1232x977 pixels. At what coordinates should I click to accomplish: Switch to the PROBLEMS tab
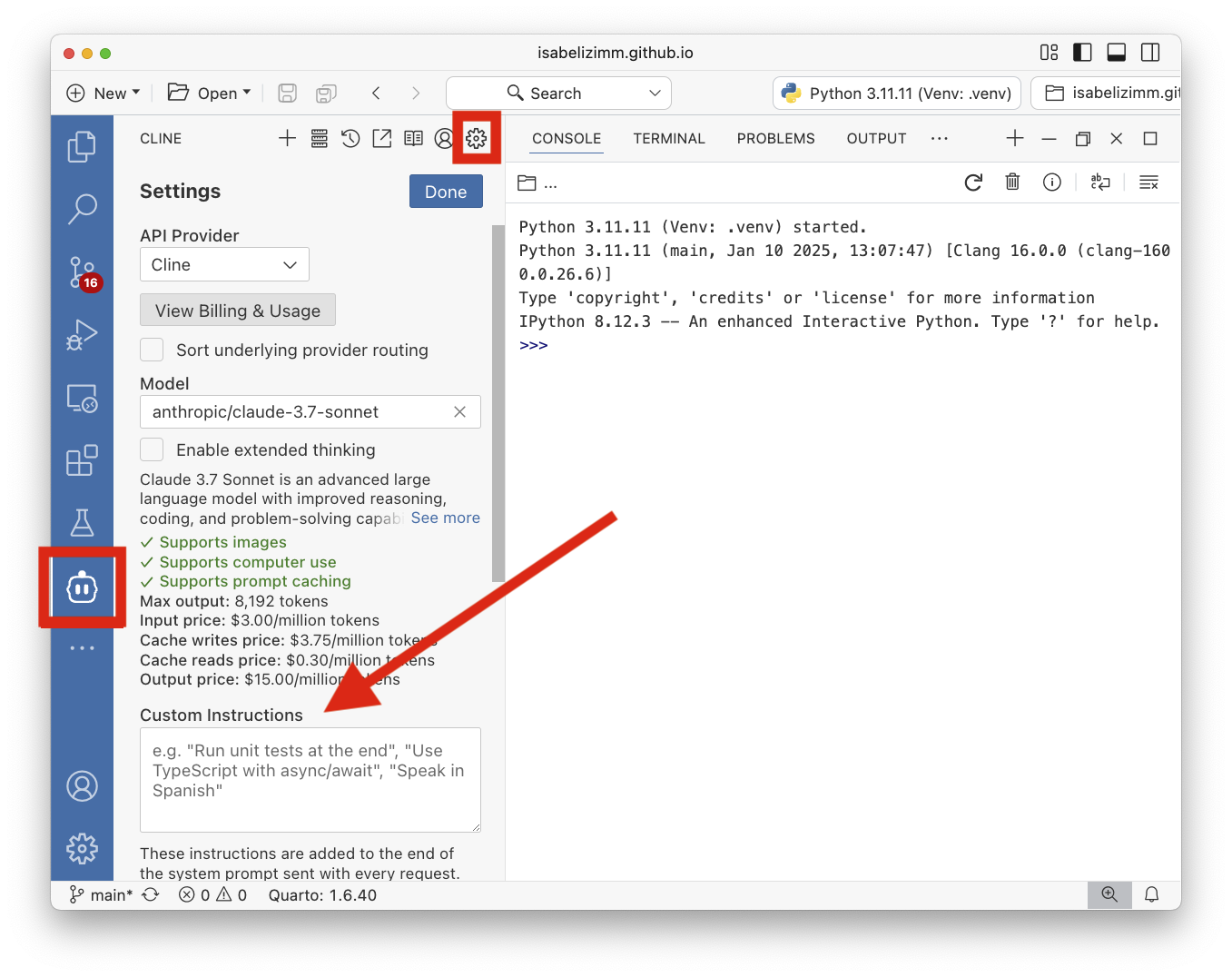click(x=775, y=138)
